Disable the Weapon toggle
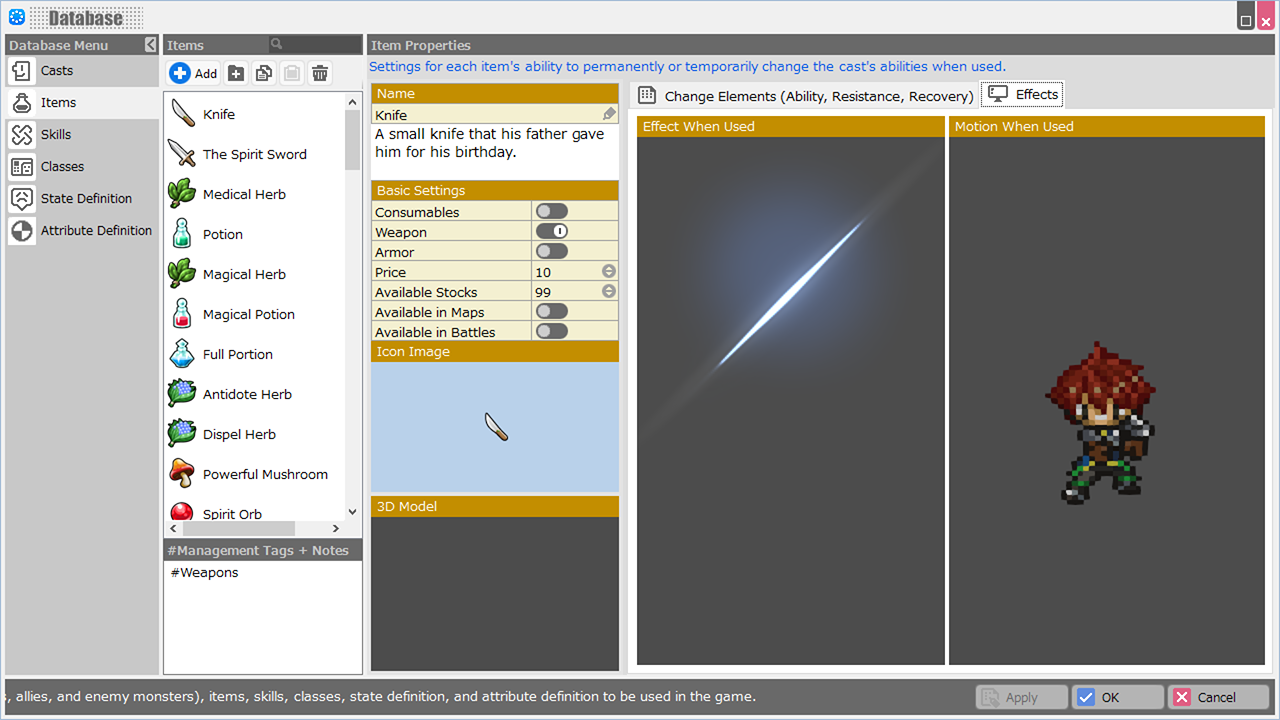This screenshot has width=1280, height=720. (552, 232)
